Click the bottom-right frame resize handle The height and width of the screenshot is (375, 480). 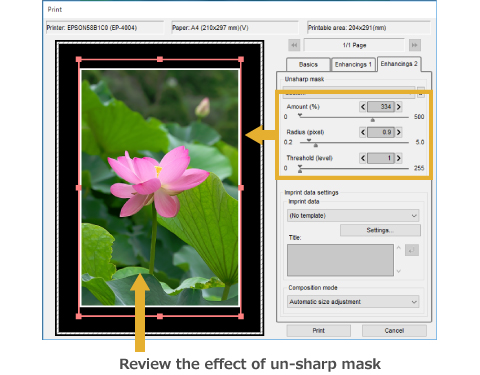point(241,316)
